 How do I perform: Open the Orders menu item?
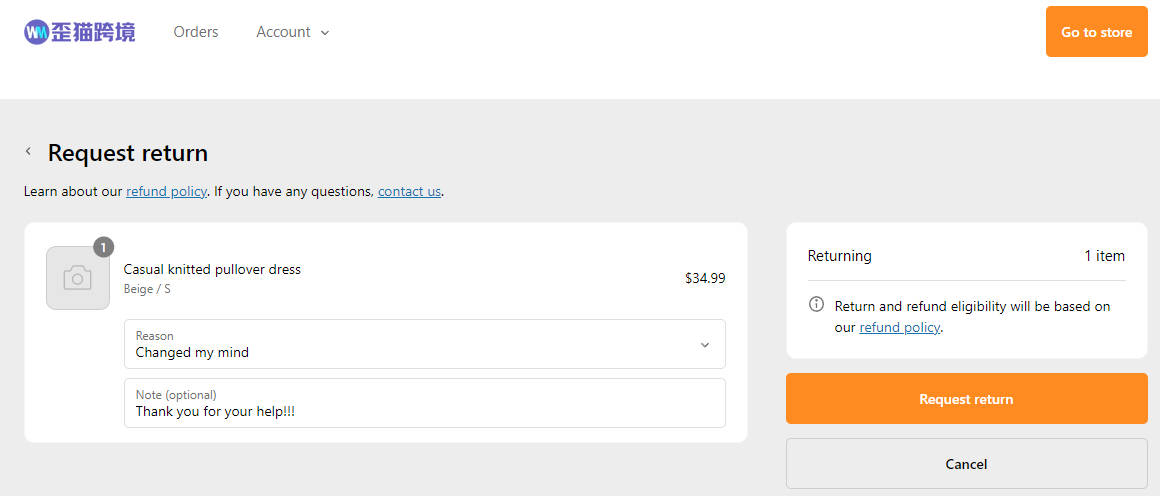196,32
